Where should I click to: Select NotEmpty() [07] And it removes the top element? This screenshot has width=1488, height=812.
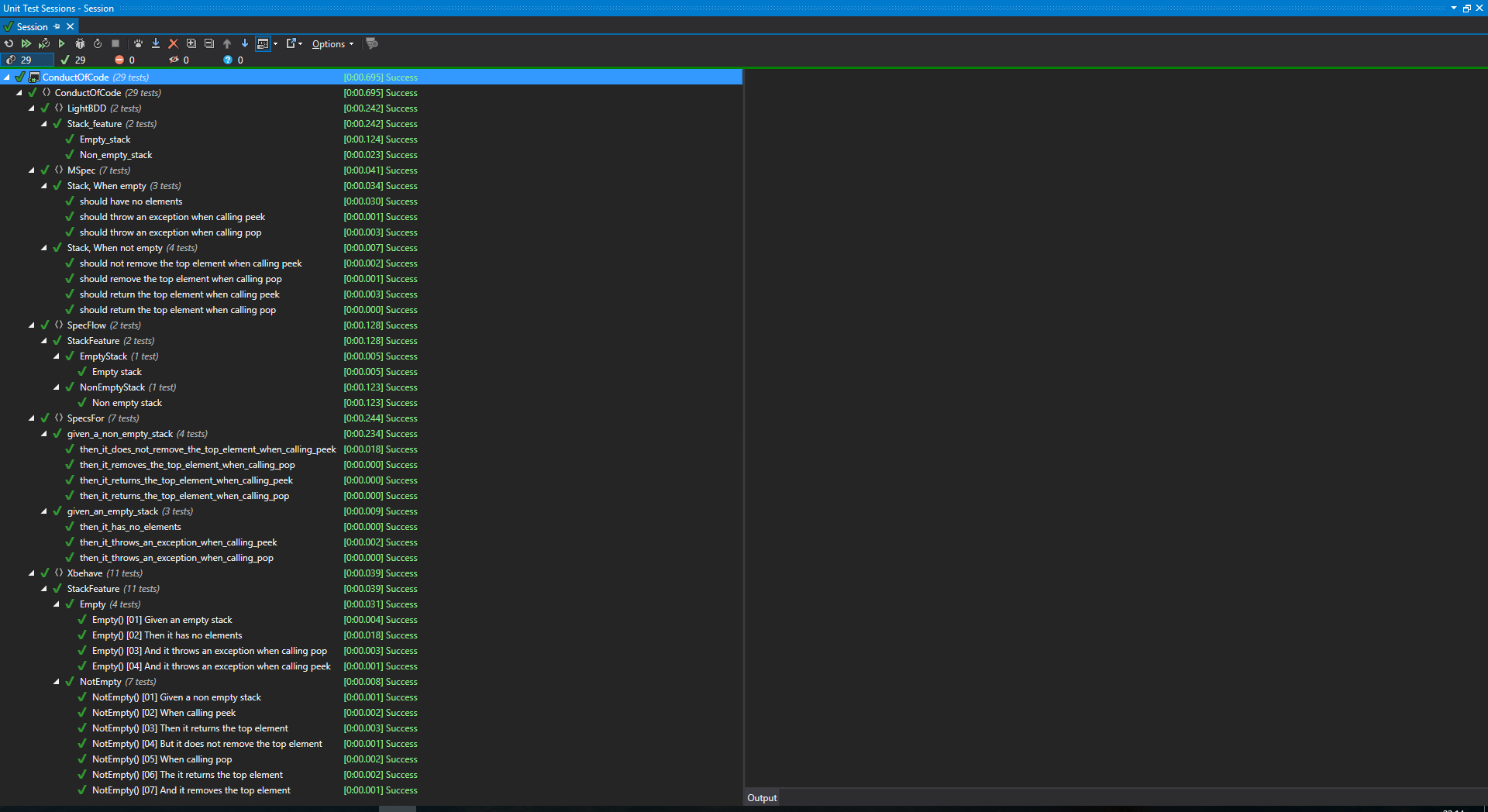pos(191,790)
